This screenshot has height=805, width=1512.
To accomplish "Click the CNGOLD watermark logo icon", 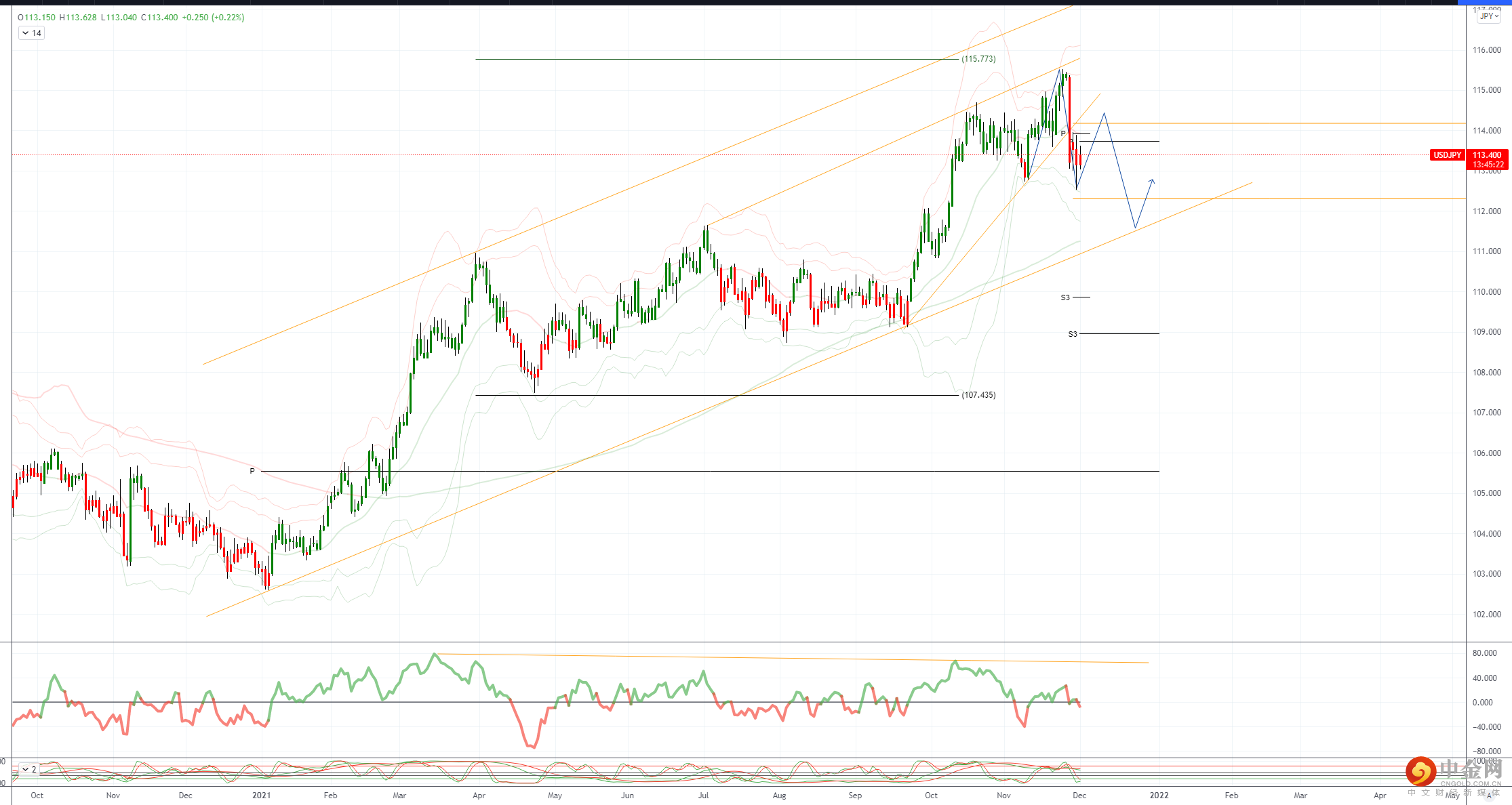I will point(1420,772).
